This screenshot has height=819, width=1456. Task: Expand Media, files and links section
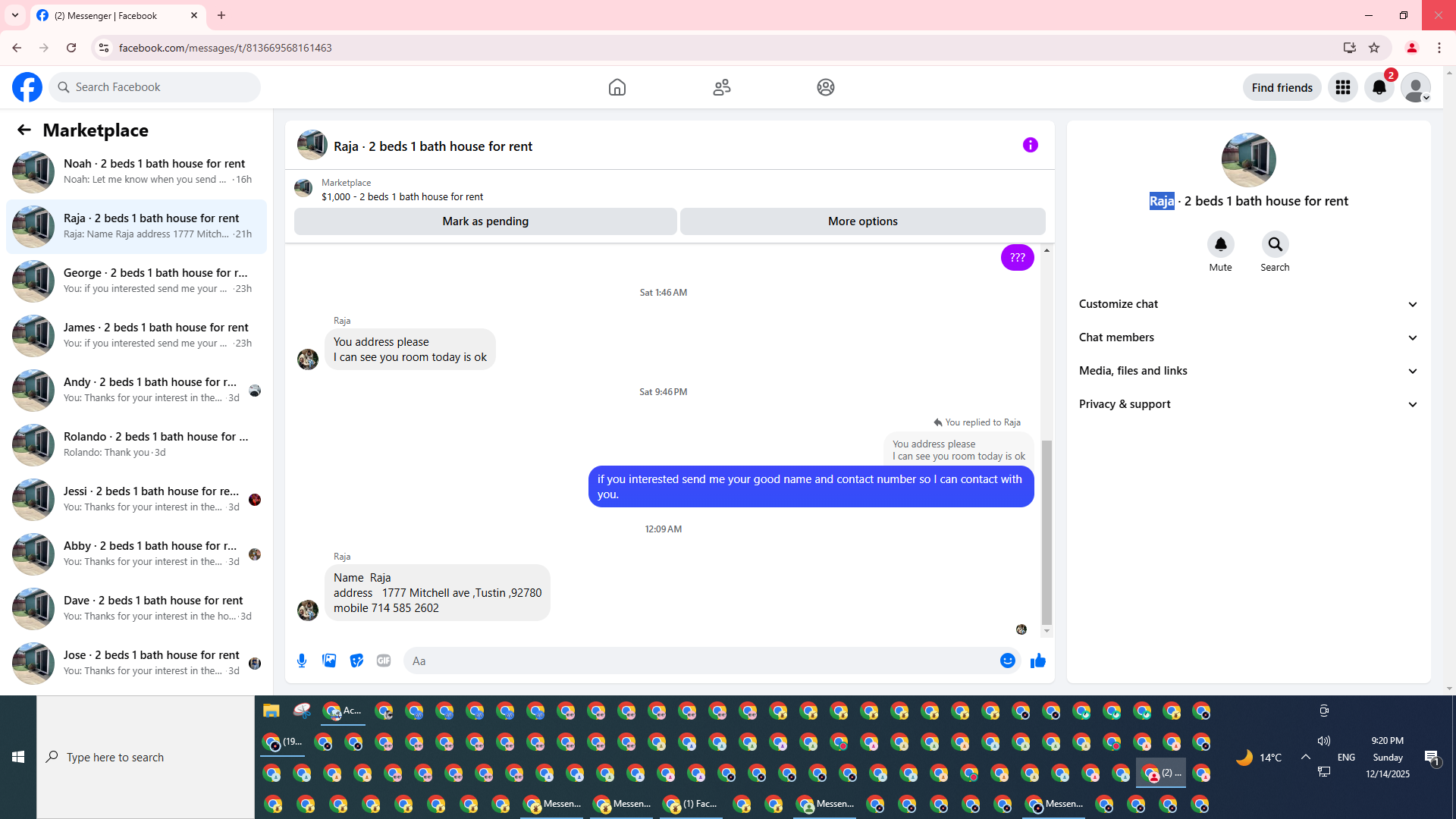[x=1248, y=371]
